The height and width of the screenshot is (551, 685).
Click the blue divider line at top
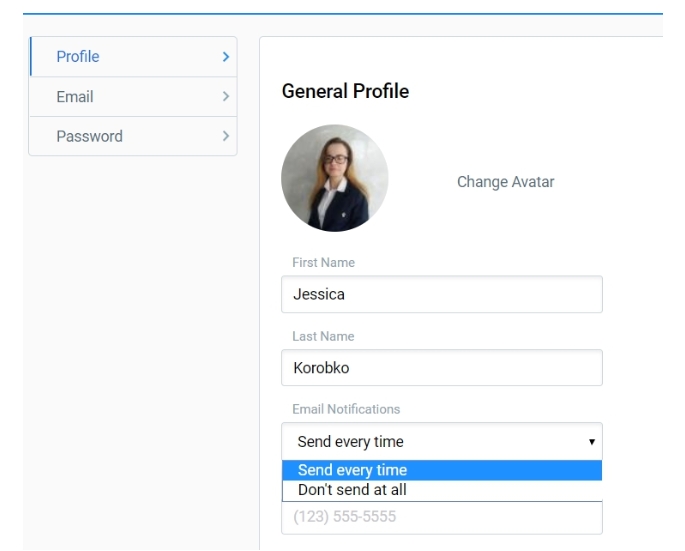point(342,14)
